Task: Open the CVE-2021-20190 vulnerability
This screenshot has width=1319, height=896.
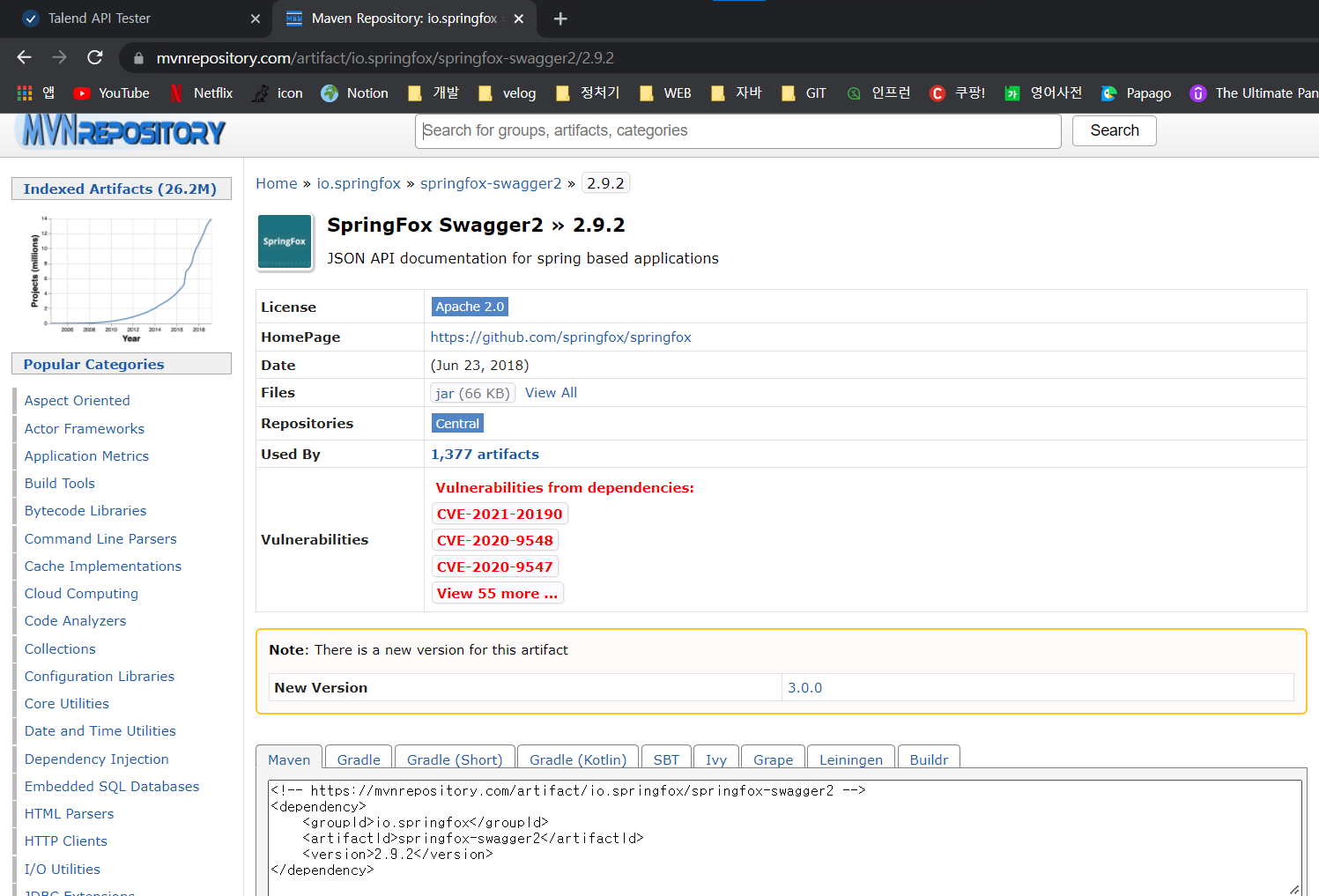Action: point(500,514)
